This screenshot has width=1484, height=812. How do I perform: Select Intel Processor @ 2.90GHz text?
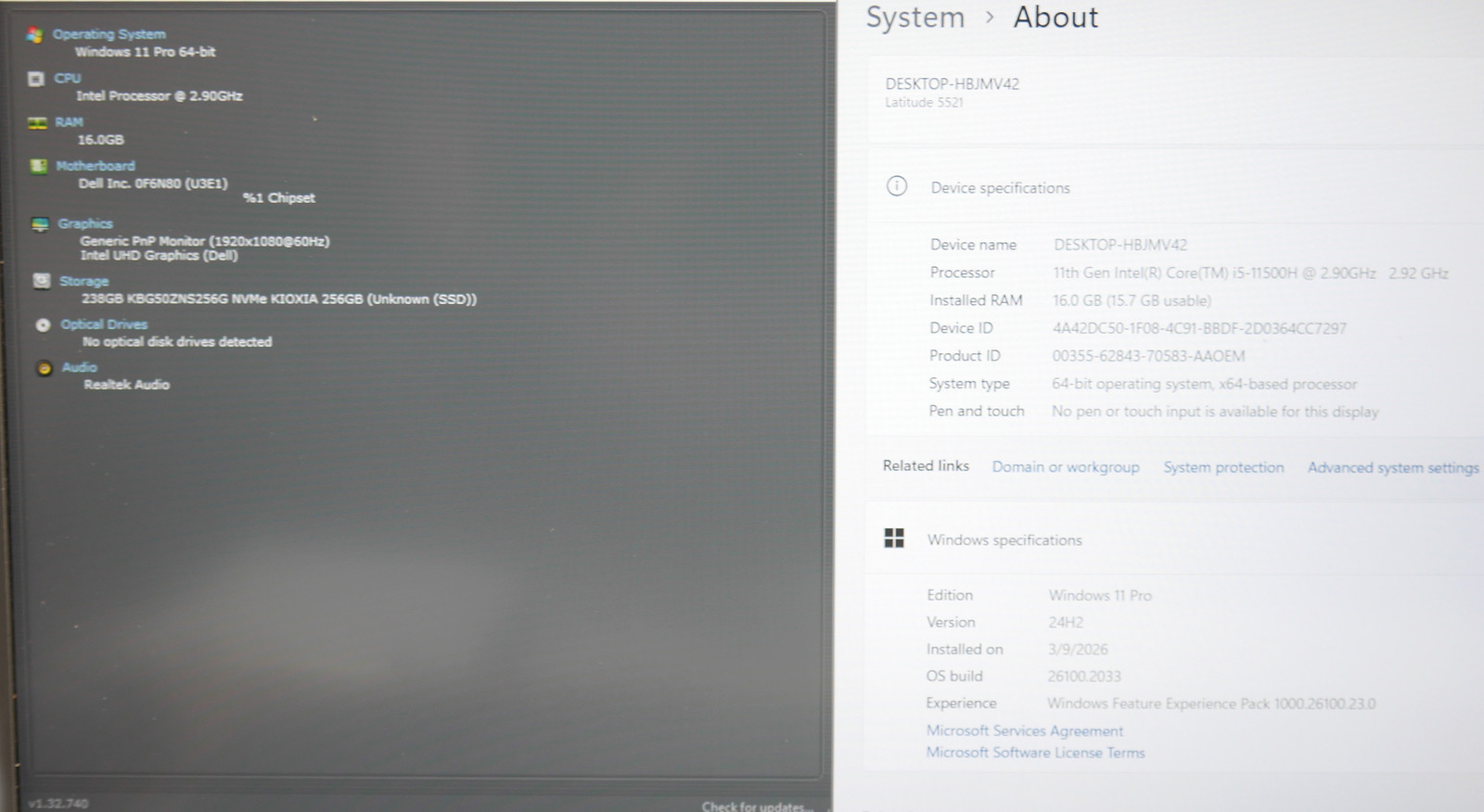(x=160, y=95)
